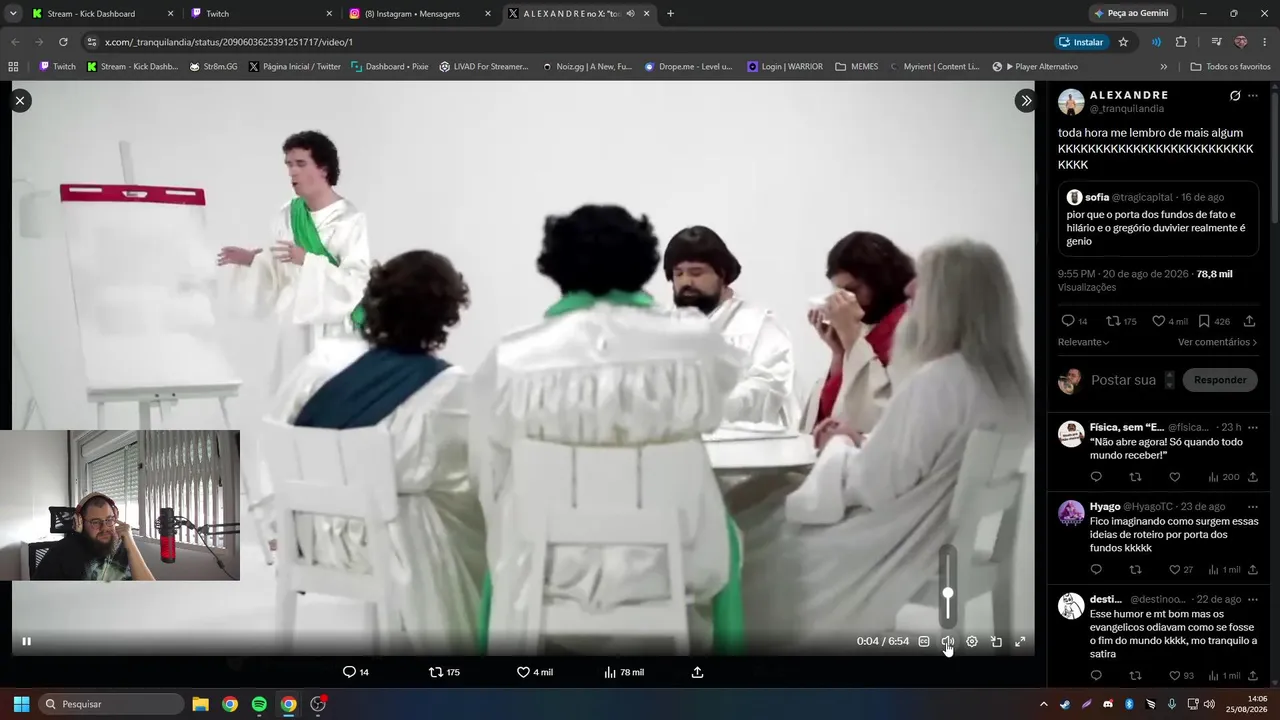Open Spotify from the taskbar

259,704
